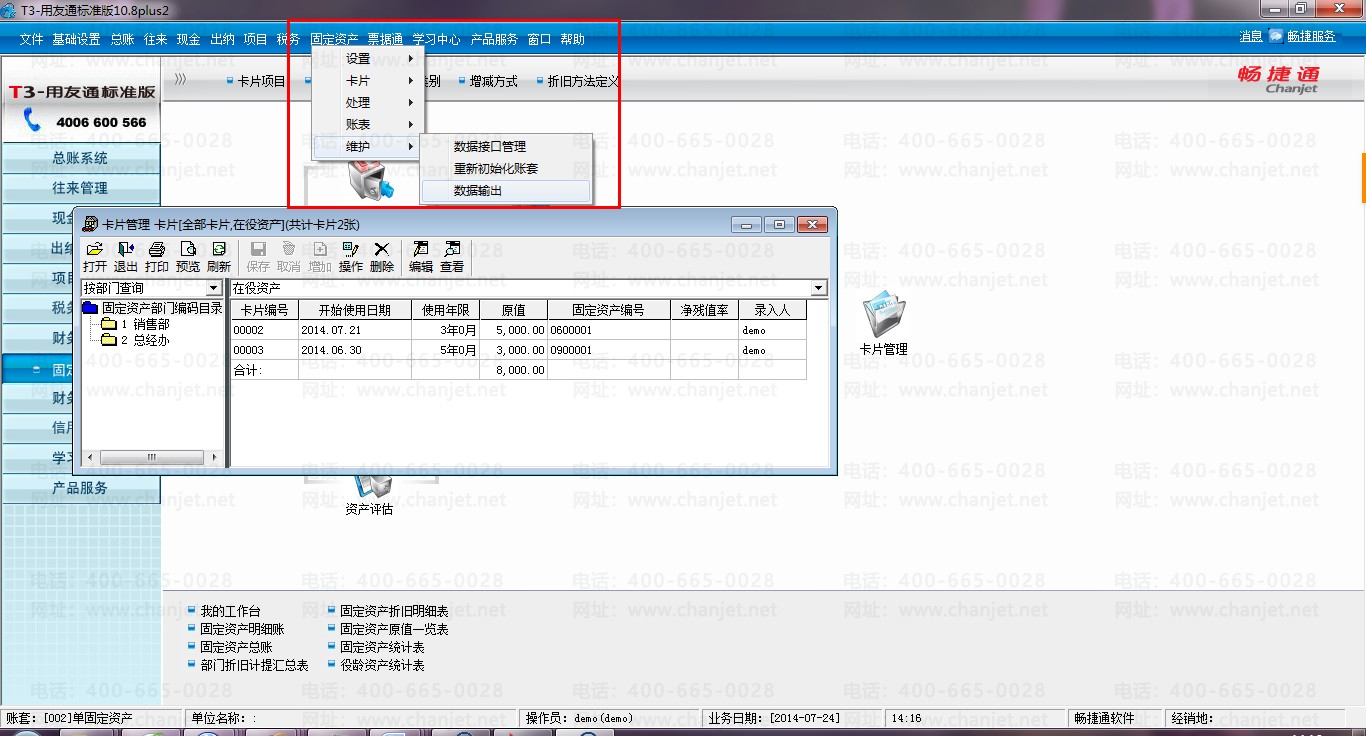This screenshot has height=736, width=1366.
Task: Click the 畅捷服务 link at top right
Action: (x=1311, y=37)
